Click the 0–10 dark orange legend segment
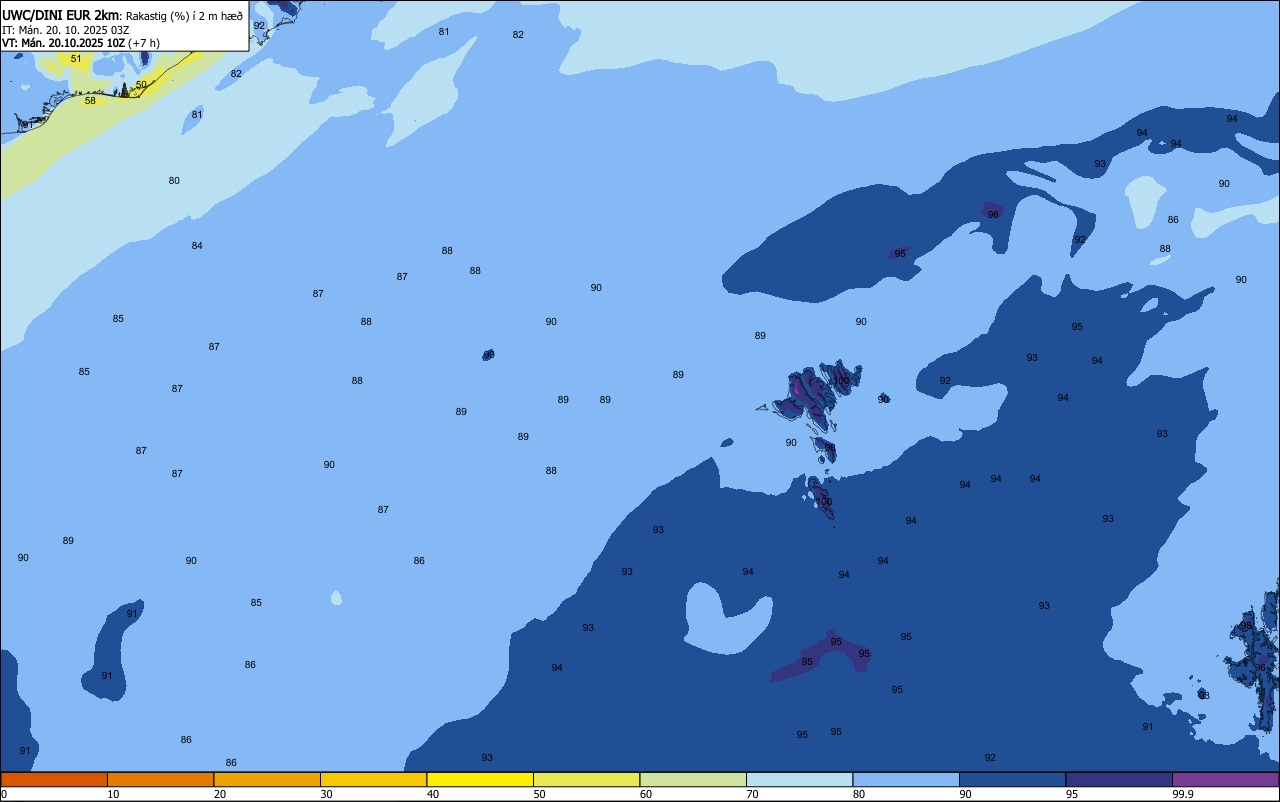The image size is (1280, 802). pyautogui.click(x=54, y=779)
